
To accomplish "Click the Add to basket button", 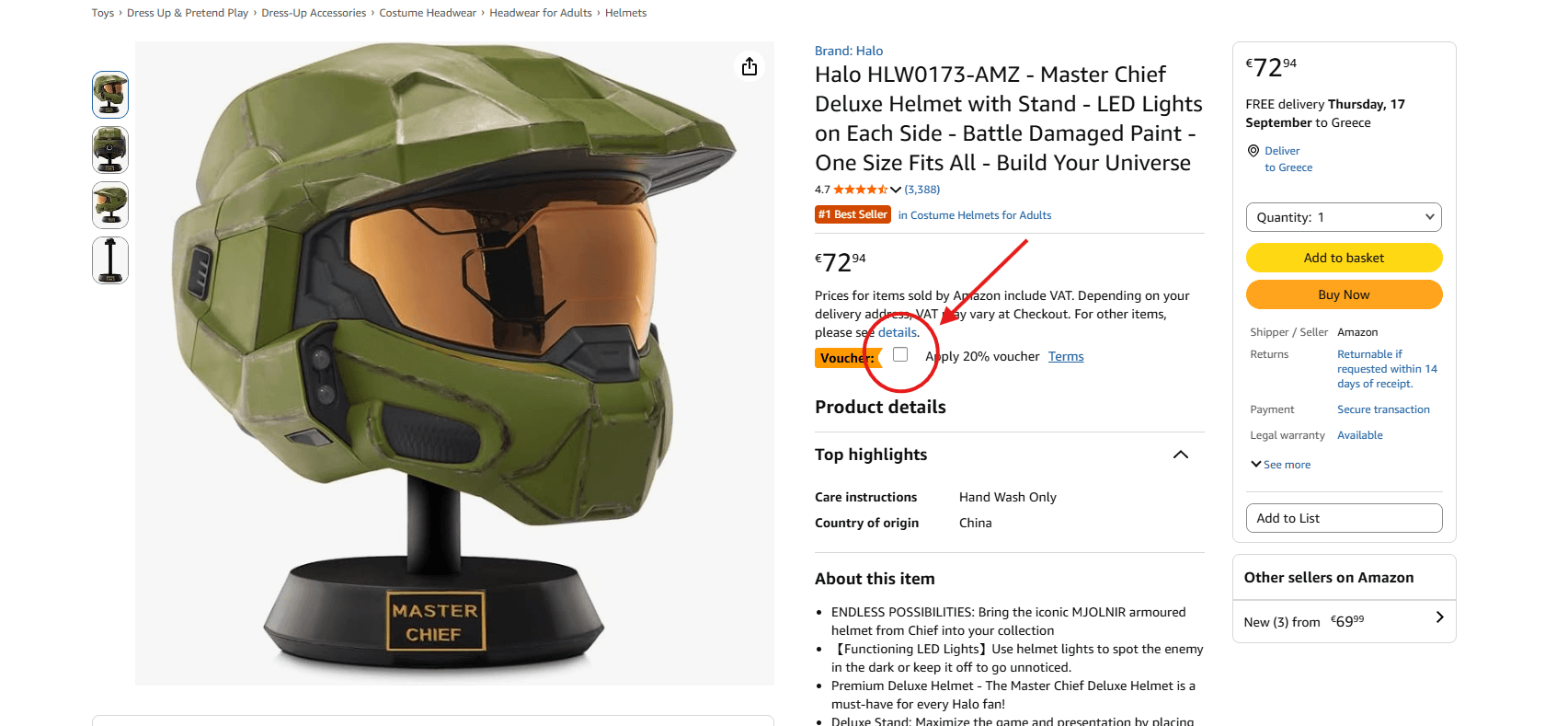I will 1344,258.
